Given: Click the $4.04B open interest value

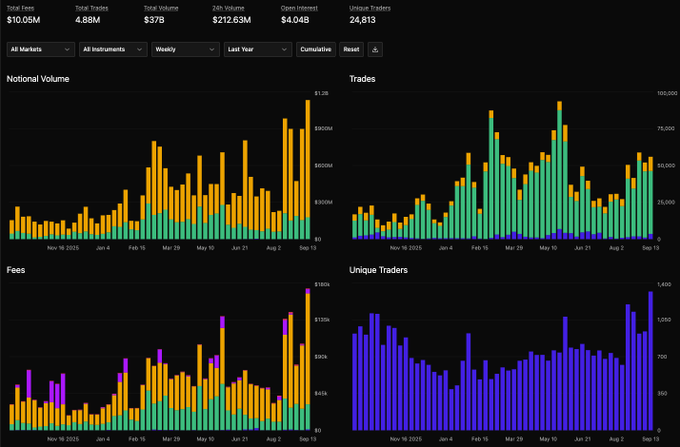Looking at the screenshot, I should pos(295,20).
